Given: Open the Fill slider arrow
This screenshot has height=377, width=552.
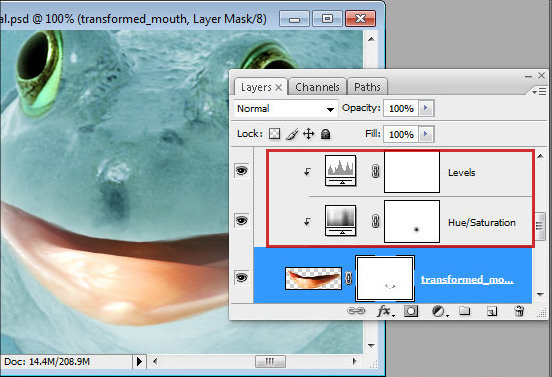Looking at the screenshot, I should (426, 134).
